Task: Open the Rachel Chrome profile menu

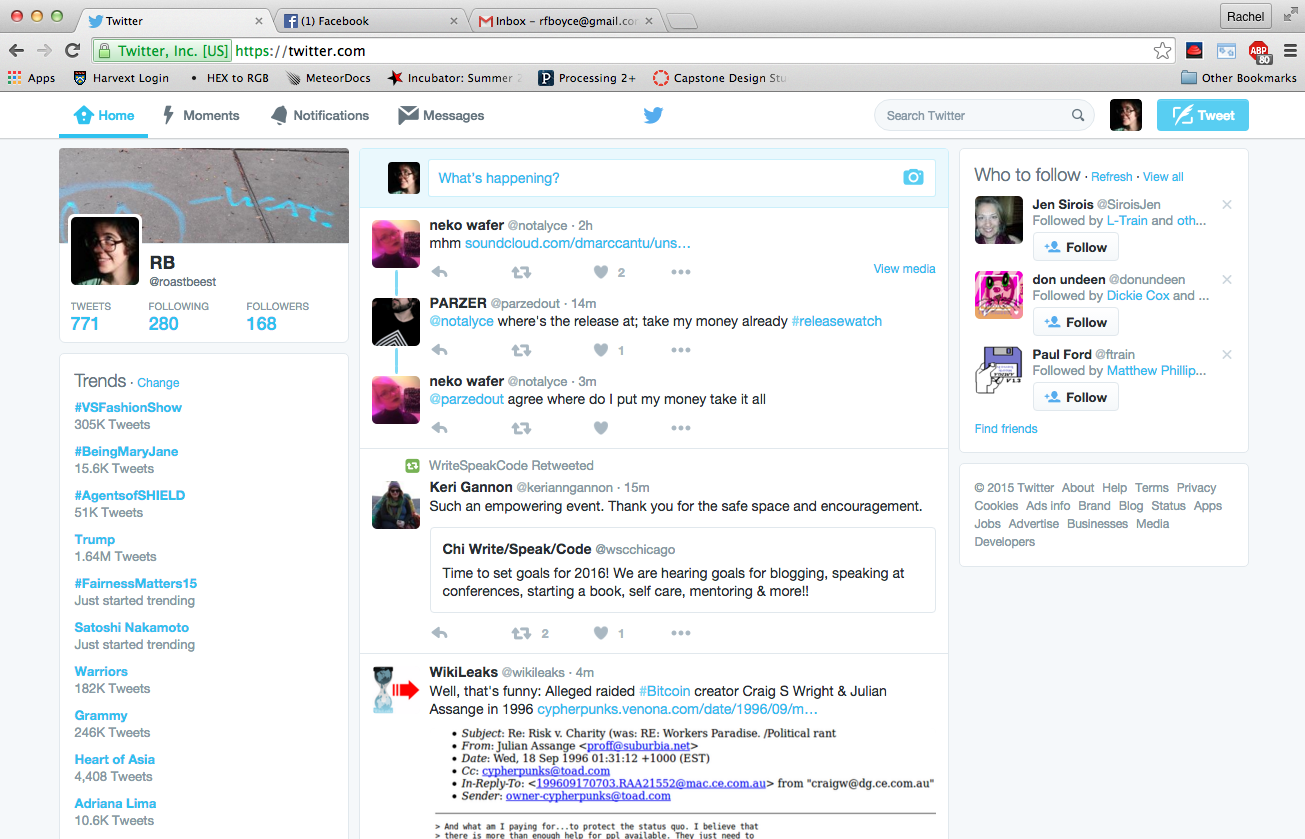Action: click(x=1246, y=16)
